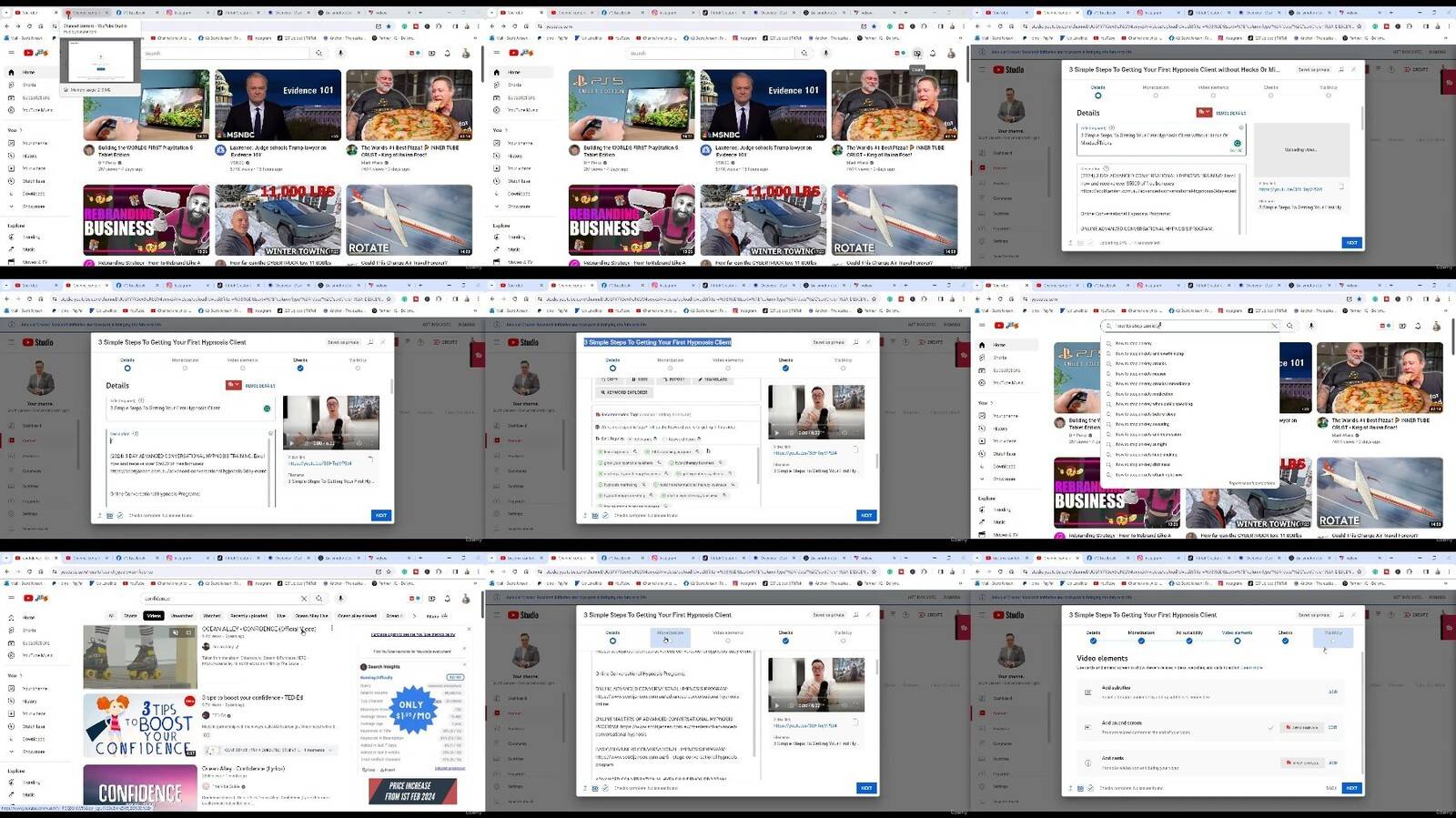Bottom-middle screenshot: click the checkmark icon in dialog footer

(605, 788)
